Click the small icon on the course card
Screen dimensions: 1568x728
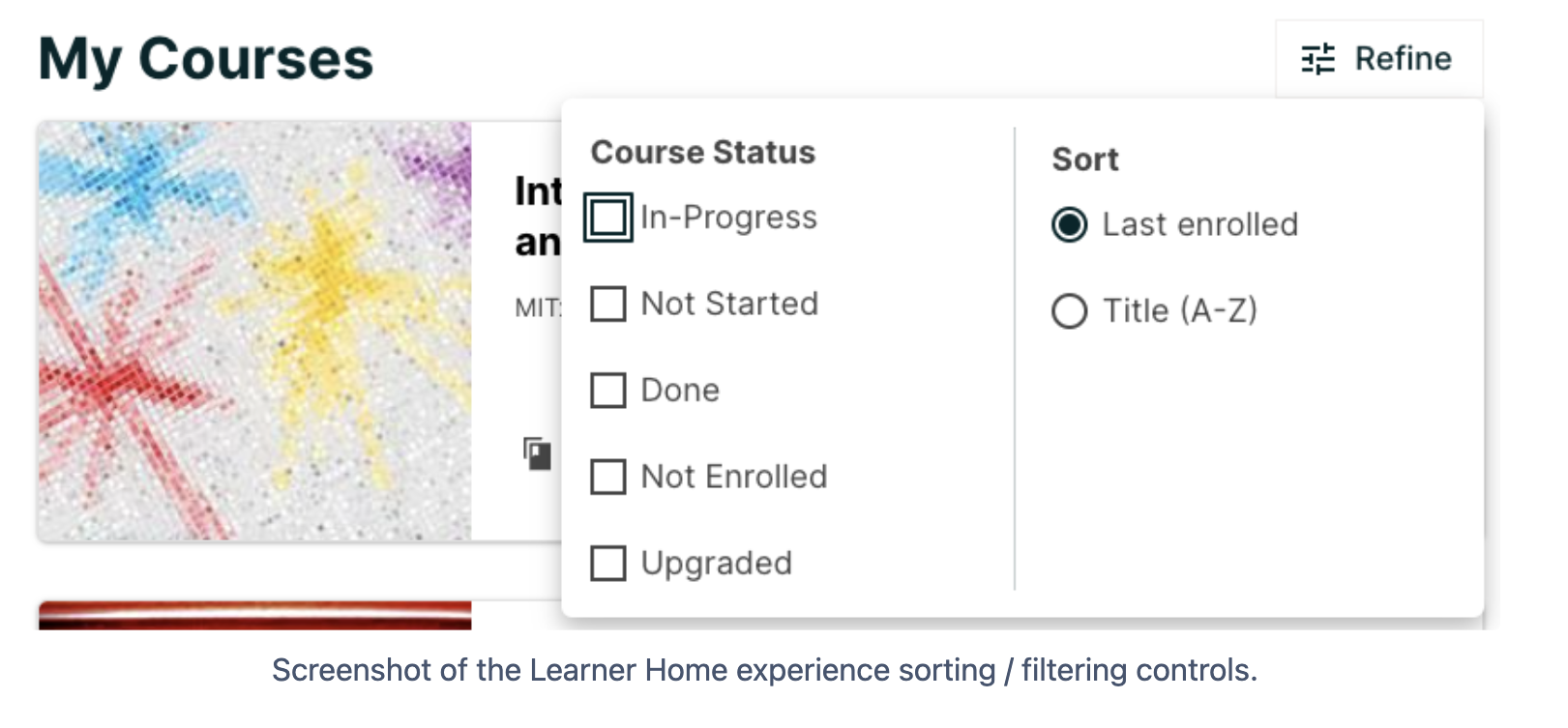tap(537, 453)
